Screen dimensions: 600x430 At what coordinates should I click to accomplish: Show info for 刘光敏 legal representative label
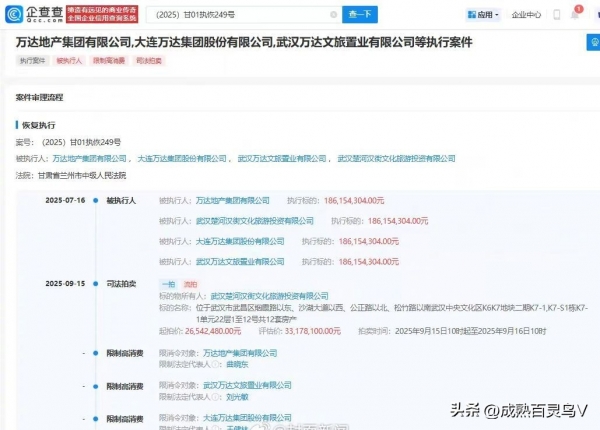[216, 397]
